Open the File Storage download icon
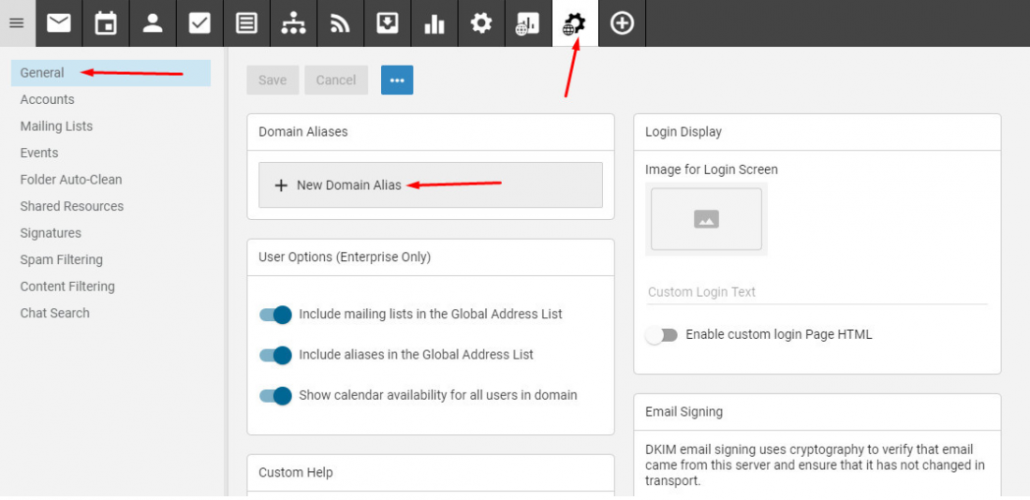Image resolution: width=1030 pixels, height=500 pixels. coord(388,23)
